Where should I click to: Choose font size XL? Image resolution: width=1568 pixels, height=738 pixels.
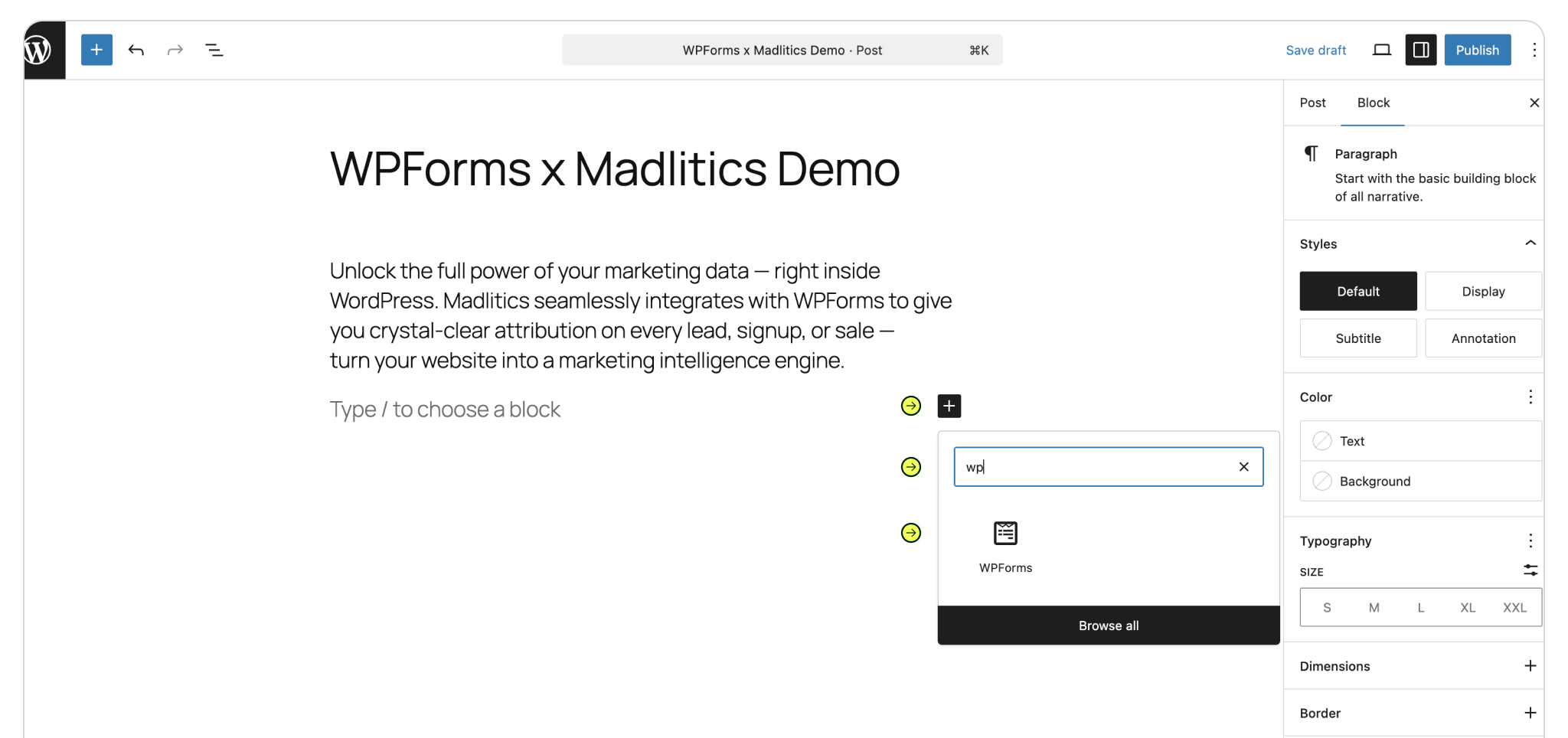click(x=1468, y=608)
